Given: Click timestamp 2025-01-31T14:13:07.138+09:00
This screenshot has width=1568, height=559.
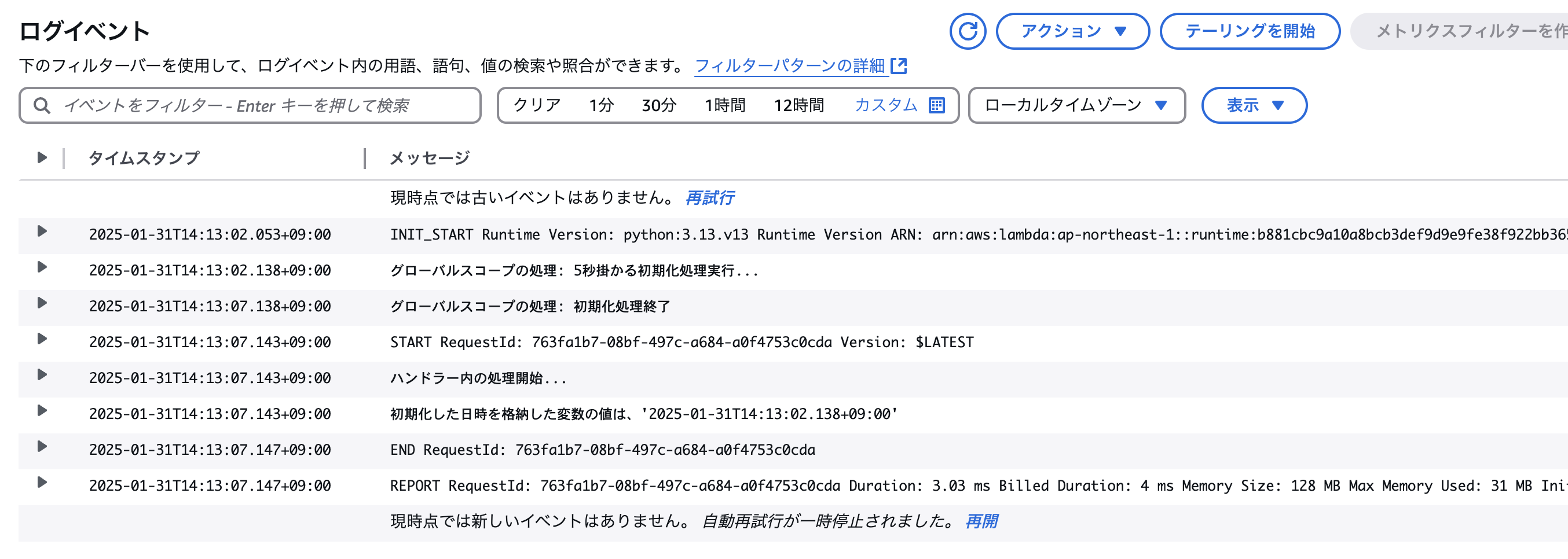Looking at the screenshot, I should click(x=210, y=307).
